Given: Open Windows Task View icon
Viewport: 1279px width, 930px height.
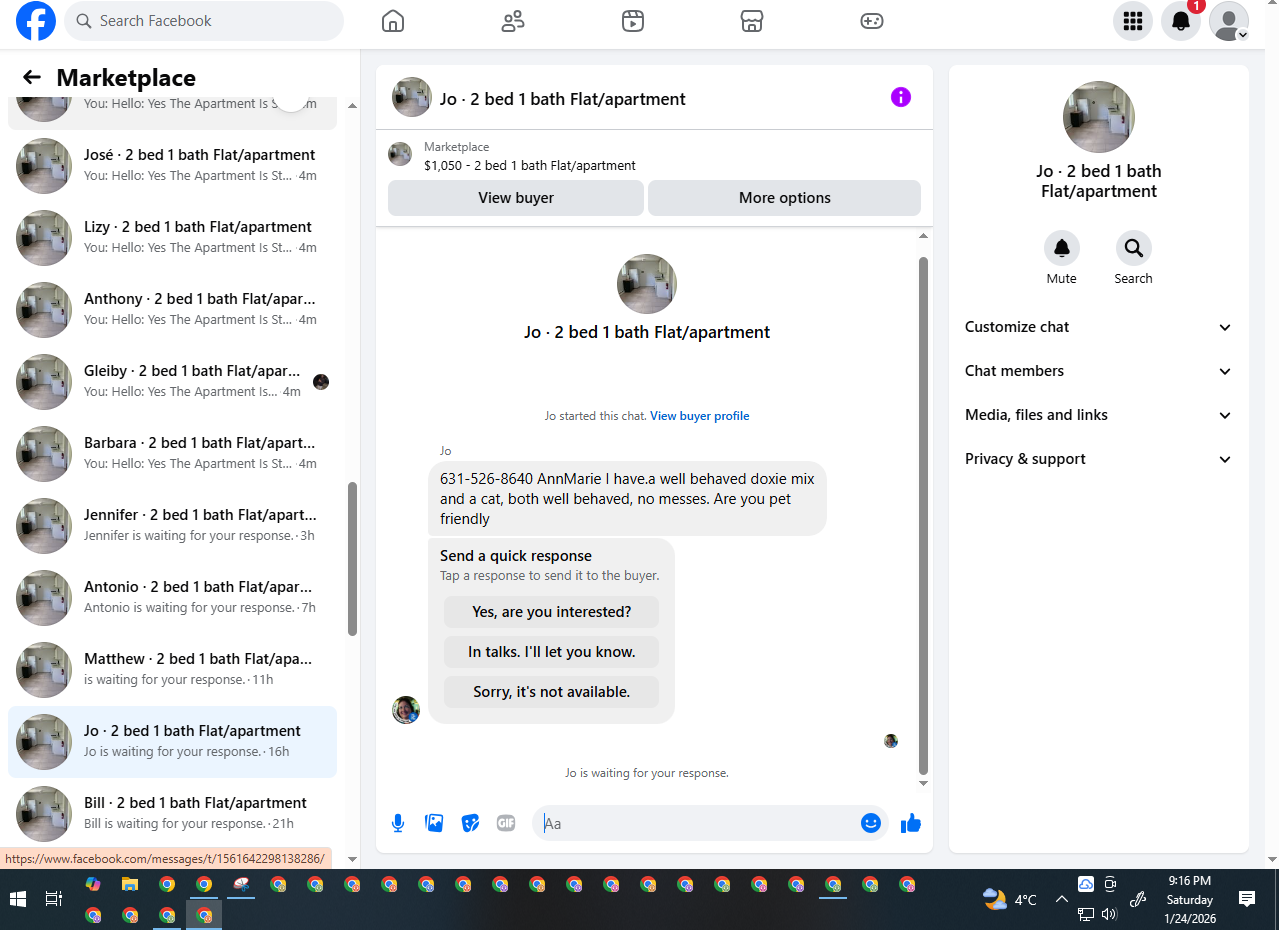Looking at the screenshot, I should pos(54,899).
